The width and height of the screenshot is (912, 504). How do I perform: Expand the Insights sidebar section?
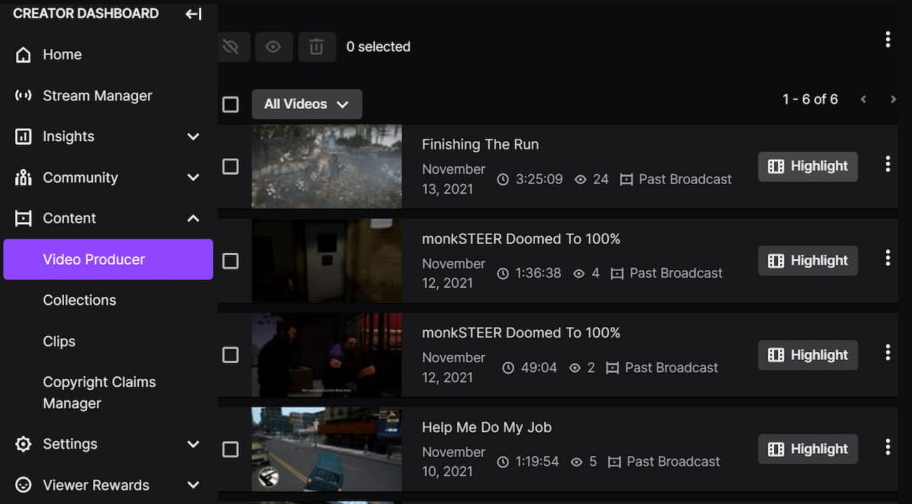(108, 137)
